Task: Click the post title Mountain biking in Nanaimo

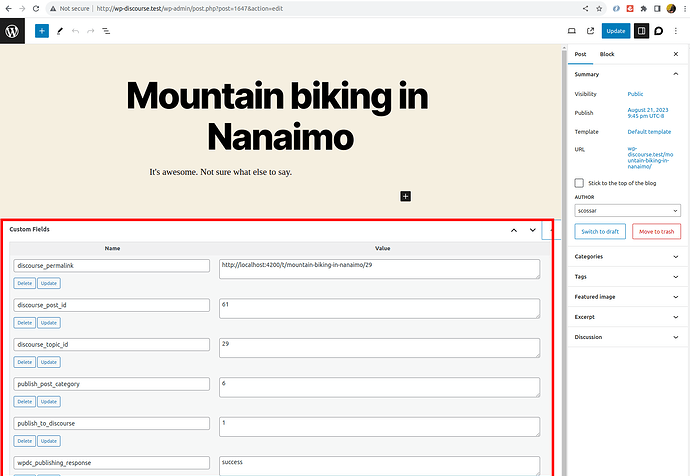Action: [277, 116]
